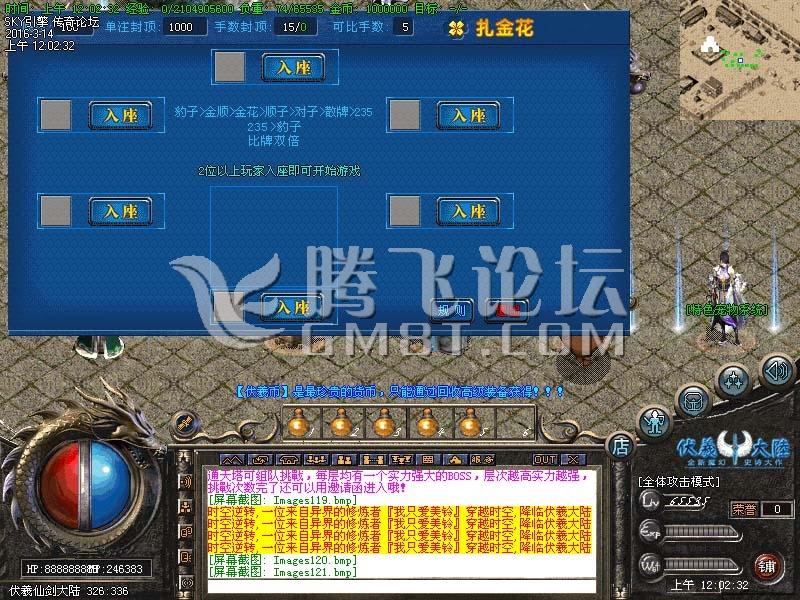Click the OUT button above chat
The height and width of the screenshot is (600, 800).
pyautogui.click(x=545, y=459)
